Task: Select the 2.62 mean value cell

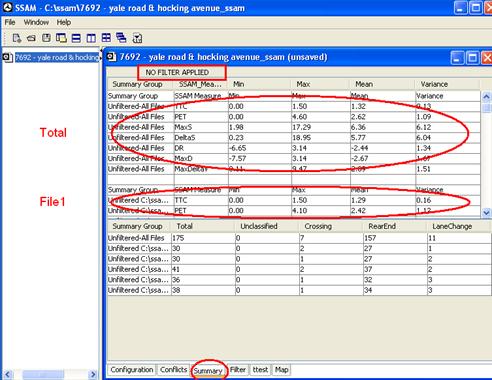Action: point(383,117)
